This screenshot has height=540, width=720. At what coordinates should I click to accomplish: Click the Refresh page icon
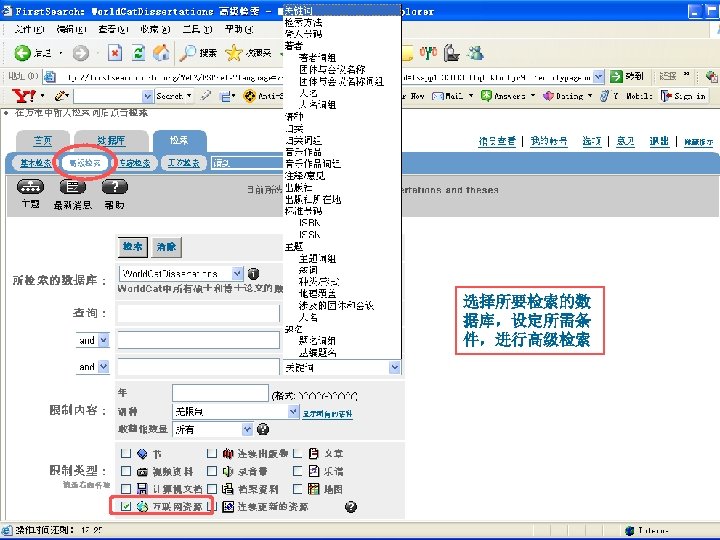click(138, 53)
